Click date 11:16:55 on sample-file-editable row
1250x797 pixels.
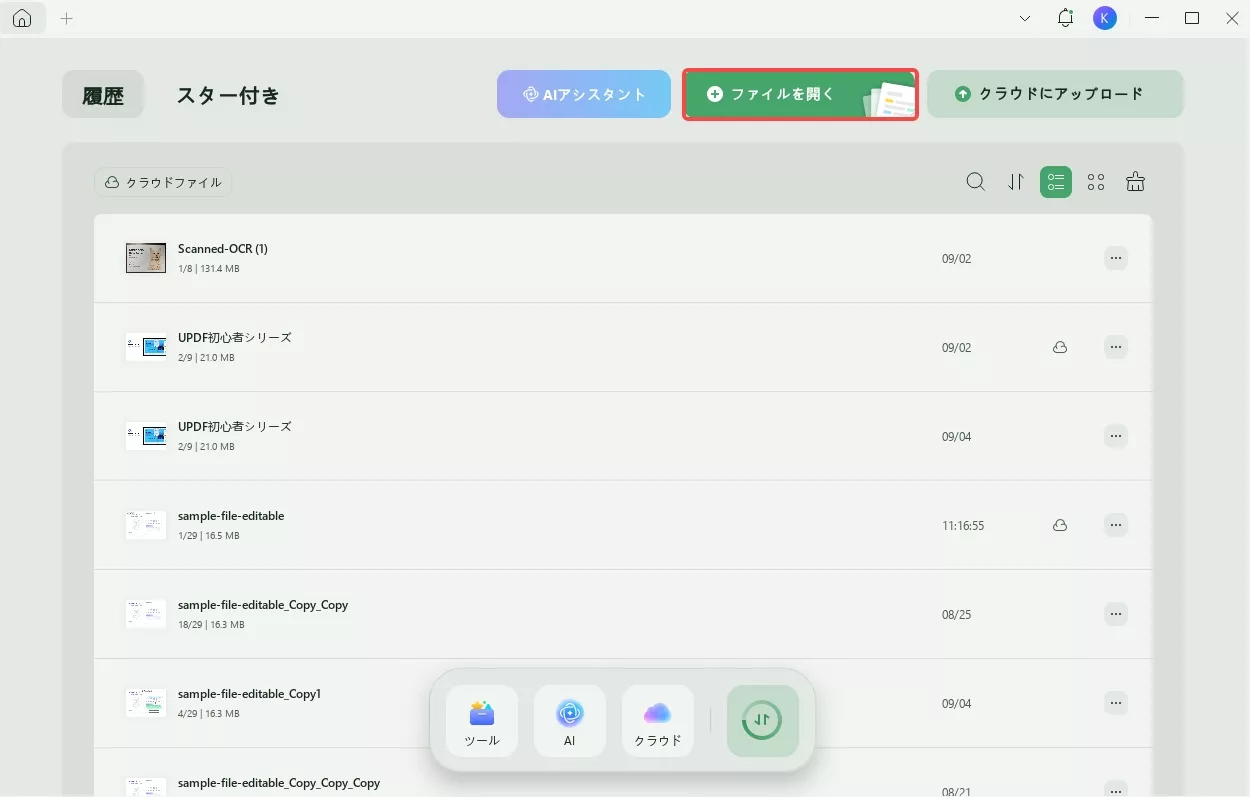point(963,525)
